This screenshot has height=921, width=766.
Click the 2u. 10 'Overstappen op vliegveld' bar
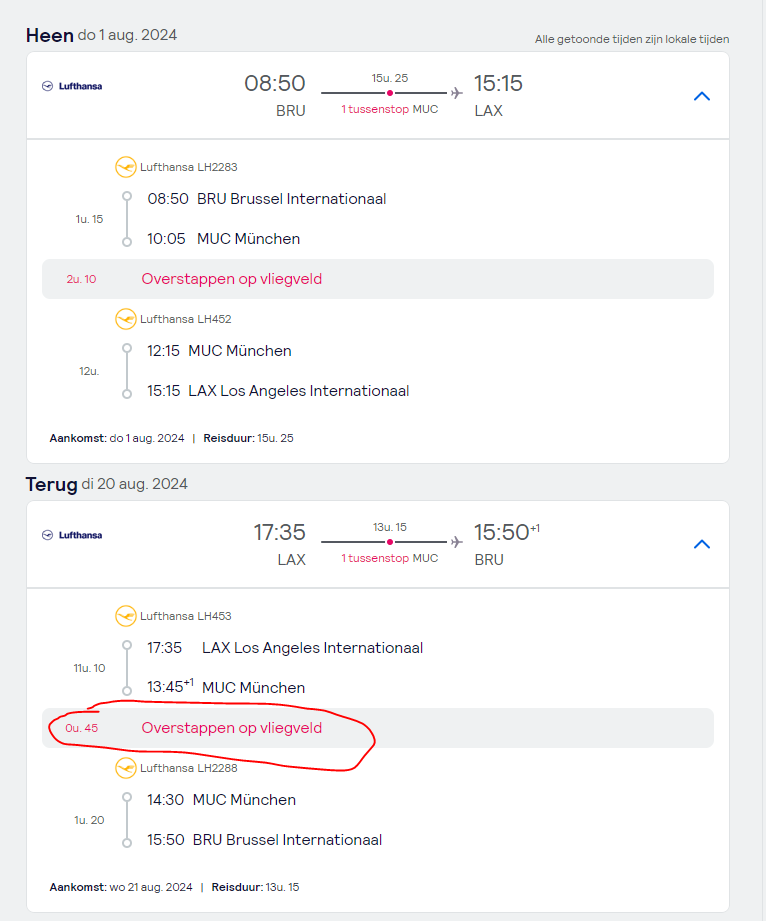coord(377,279)
